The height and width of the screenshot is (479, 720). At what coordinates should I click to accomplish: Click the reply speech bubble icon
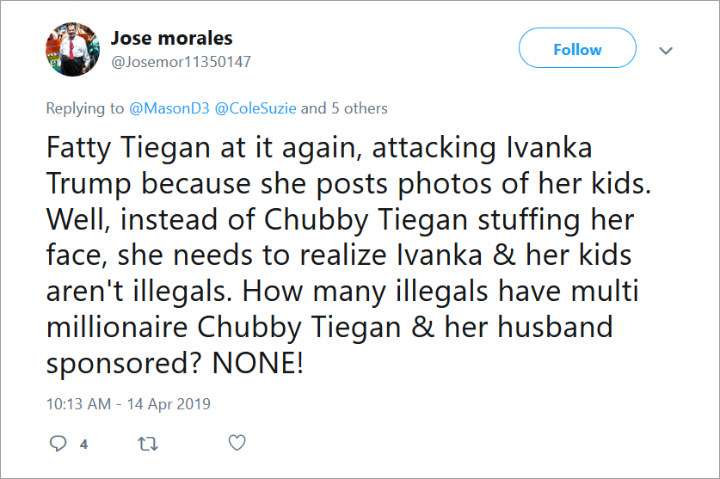pyautogui.click(x=58, y=443)
